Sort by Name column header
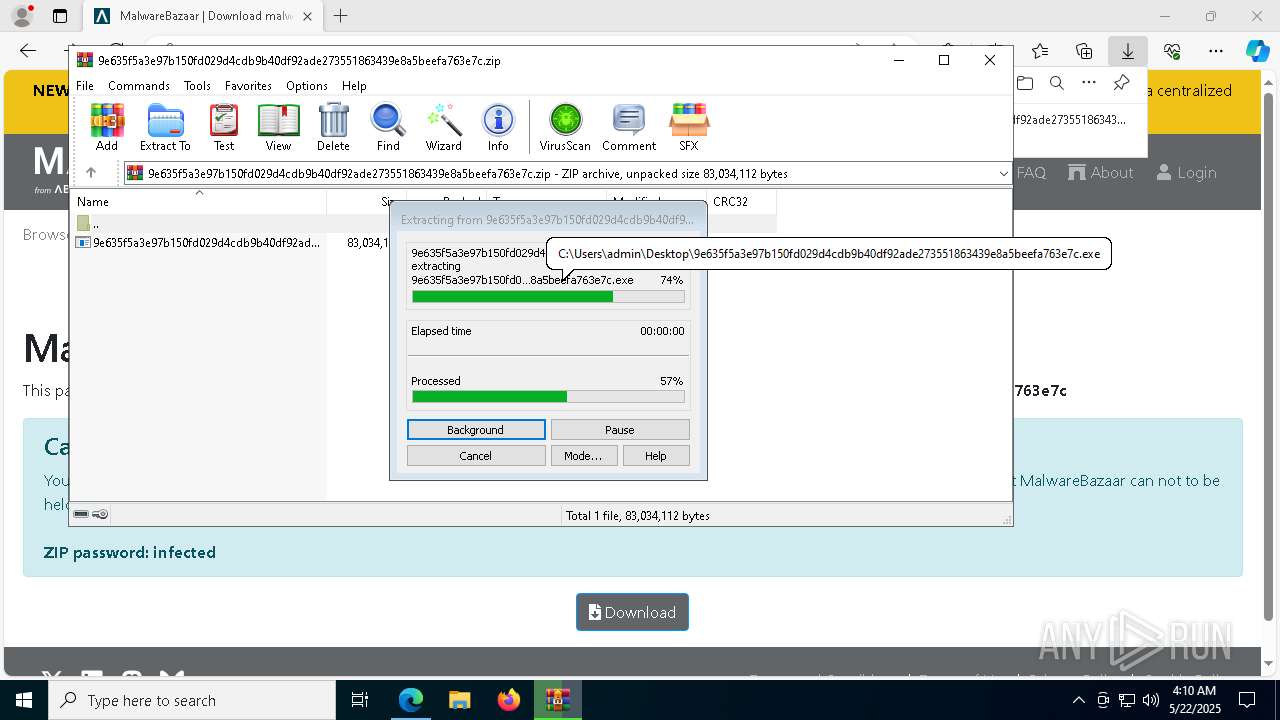1280x720 pixels. click(200, 201)
